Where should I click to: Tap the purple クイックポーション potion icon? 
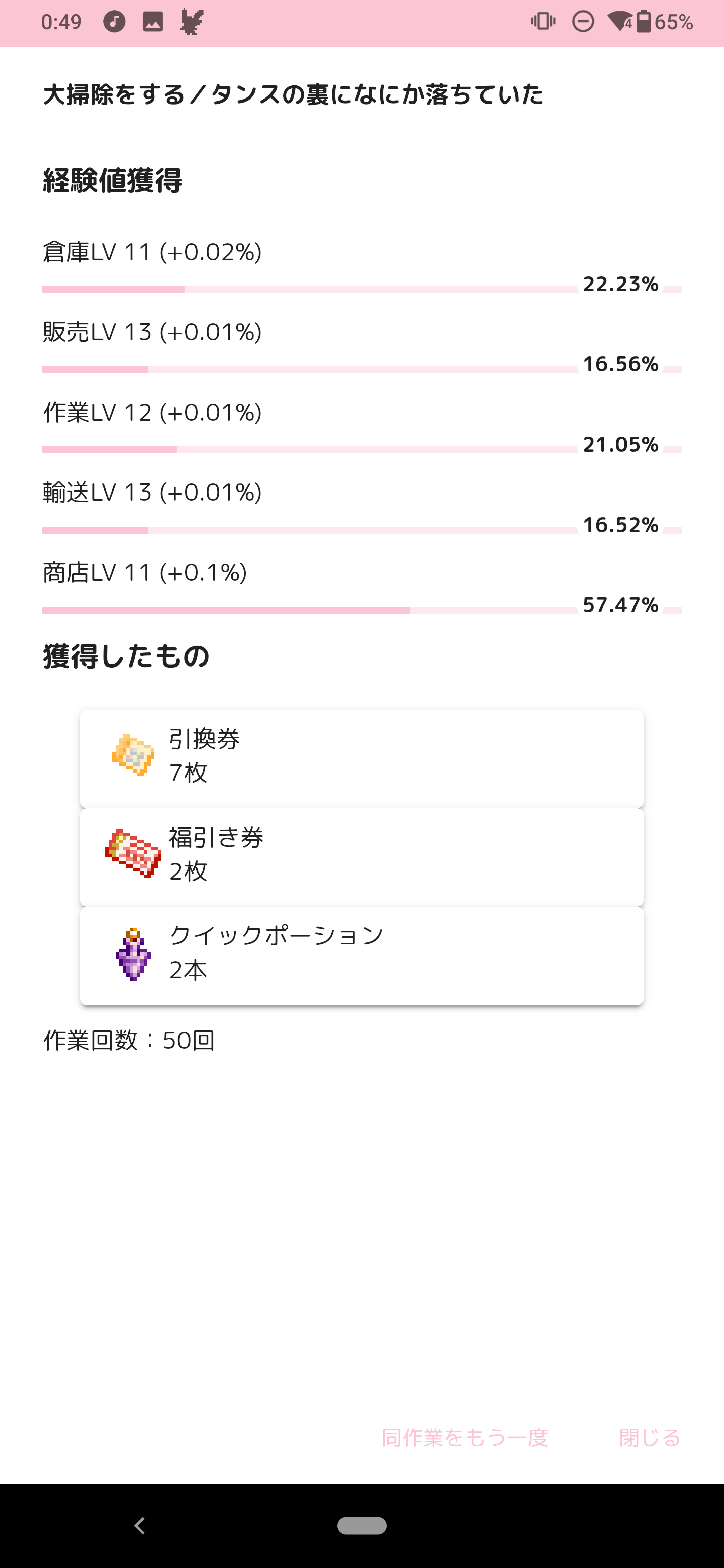pos(133,953)
